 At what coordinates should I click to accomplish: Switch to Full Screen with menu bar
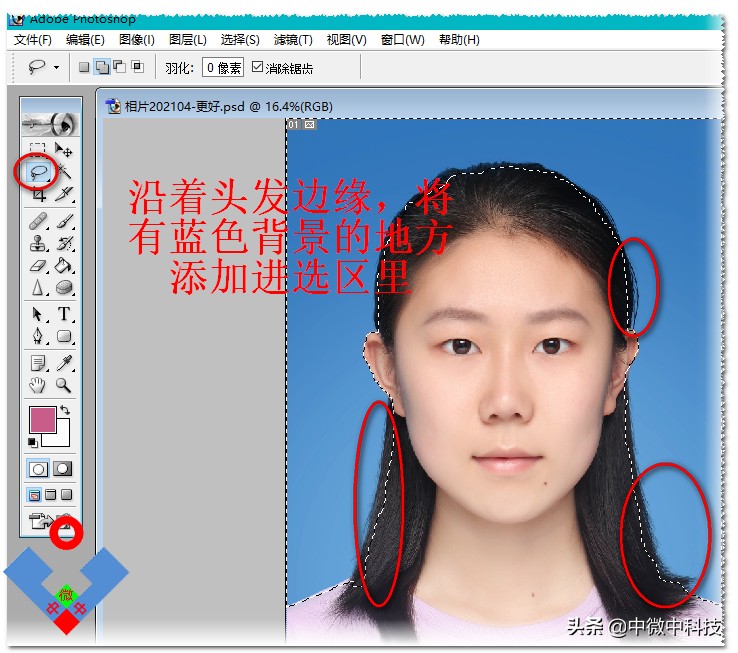51,495
